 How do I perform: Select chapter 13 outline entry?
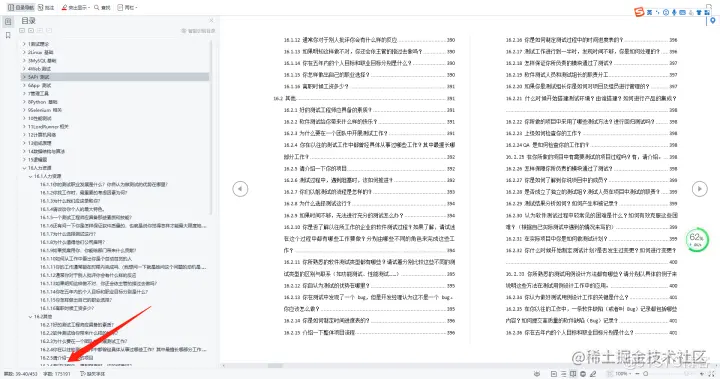coord(40,143)
